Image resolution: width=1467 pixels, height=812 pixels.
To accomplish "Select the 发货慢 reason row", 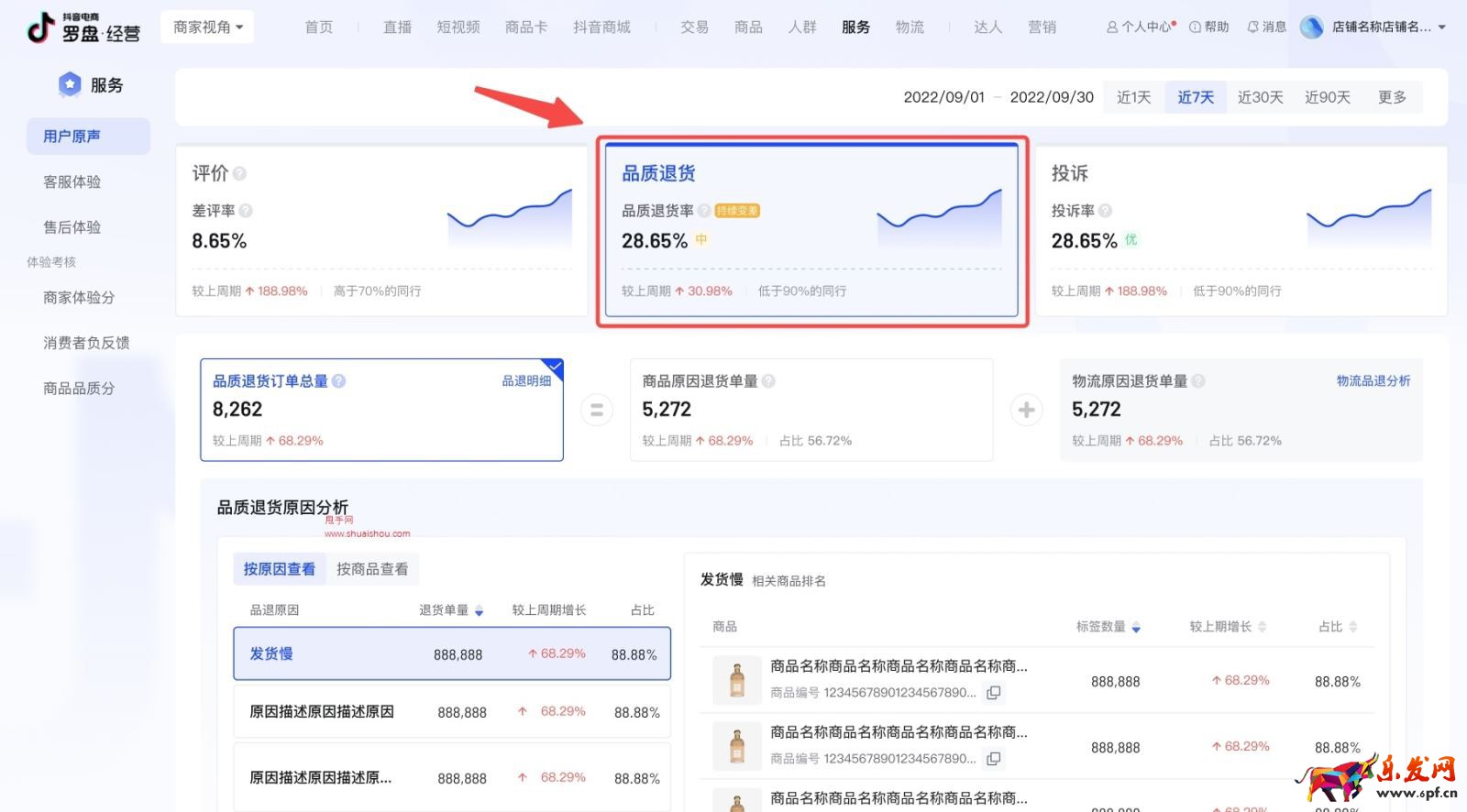I will [x=452, y=653].
